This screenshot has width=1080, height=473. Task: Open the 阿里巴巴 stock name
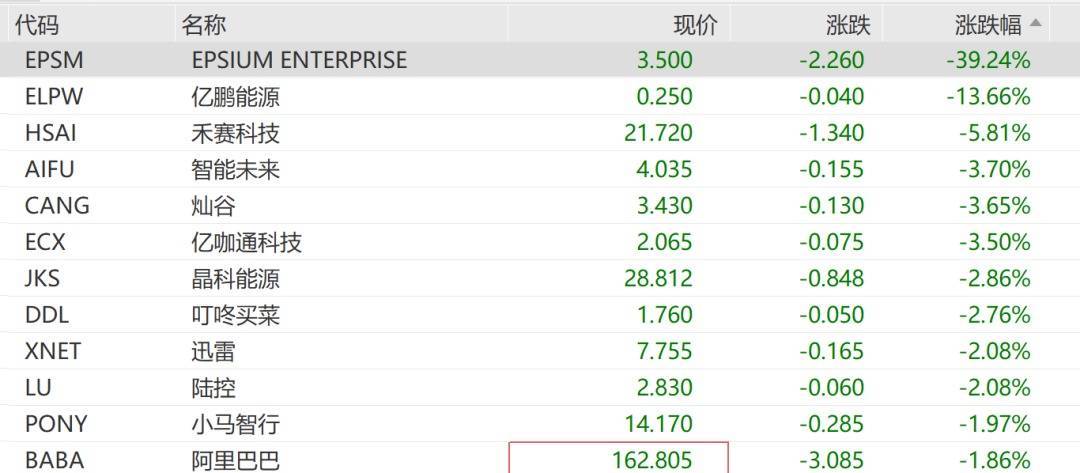tap(235, 461)
